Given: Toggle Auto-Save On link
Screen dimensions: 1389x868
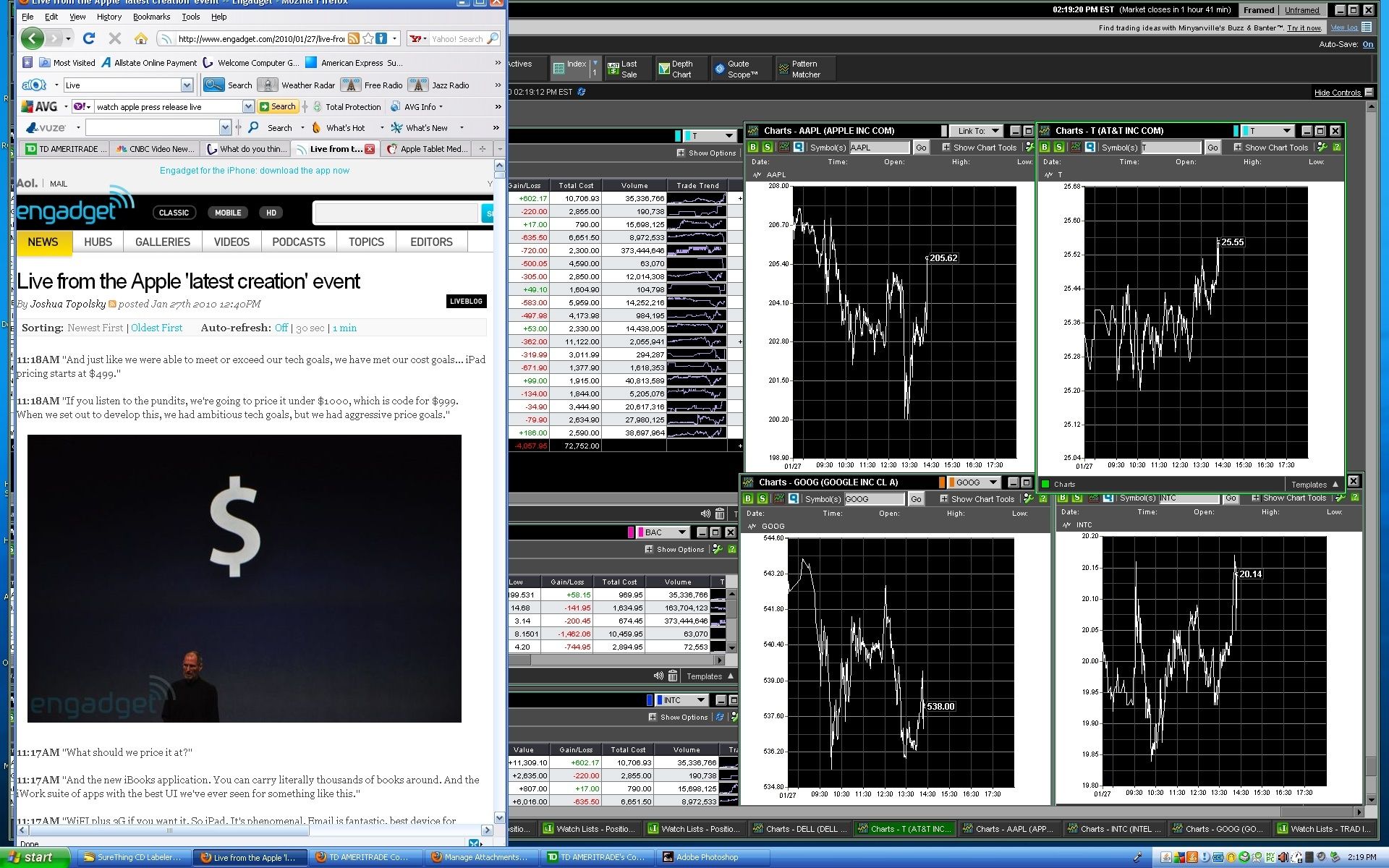Looking at the screenshot, I should pyautogui.click(x=1367, y=44).
